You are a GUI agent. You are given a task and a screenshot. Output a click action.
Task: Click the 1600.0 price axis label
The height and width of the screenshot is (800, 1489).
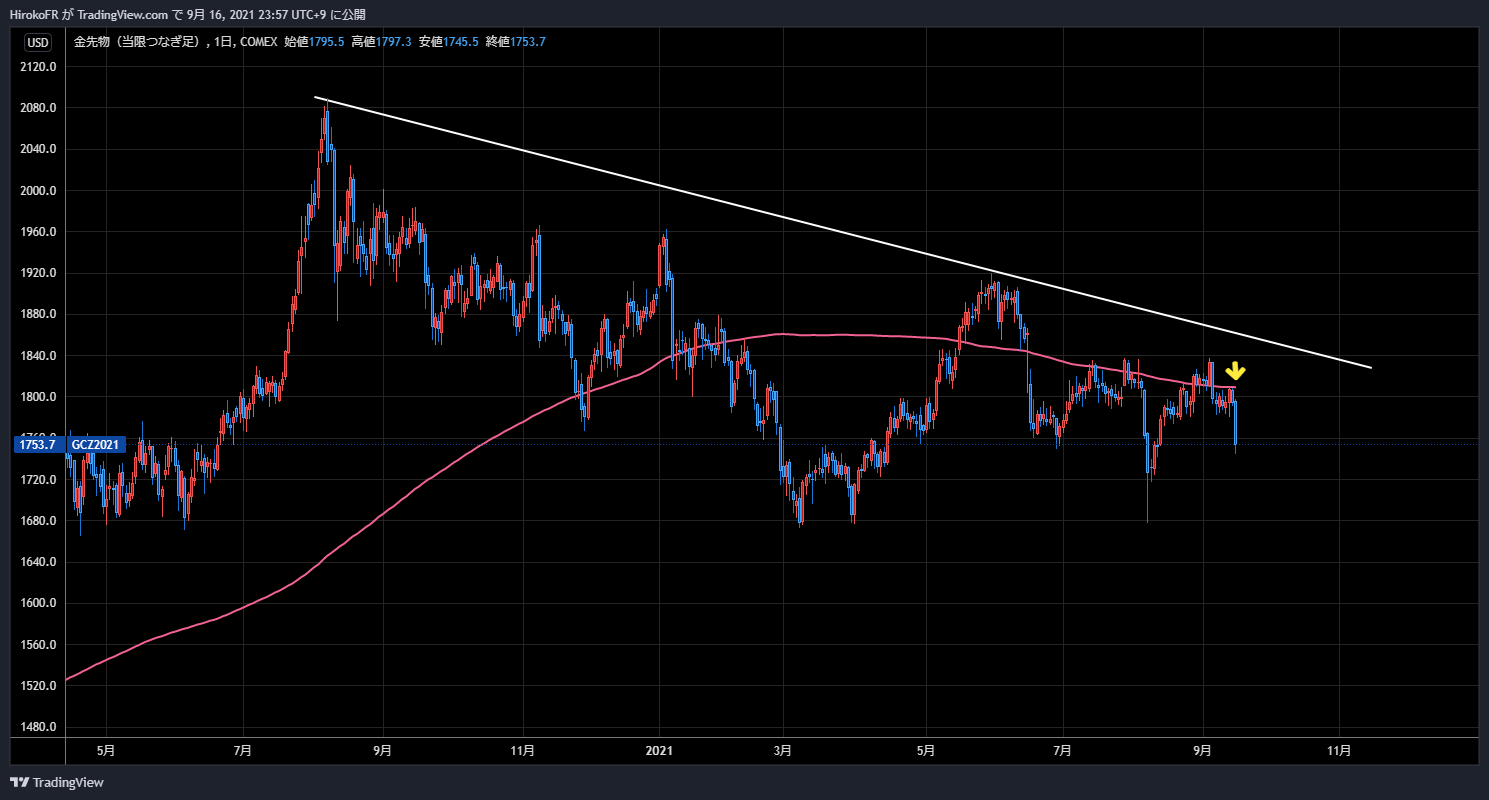pyautogui.click(x=38, y=603)
